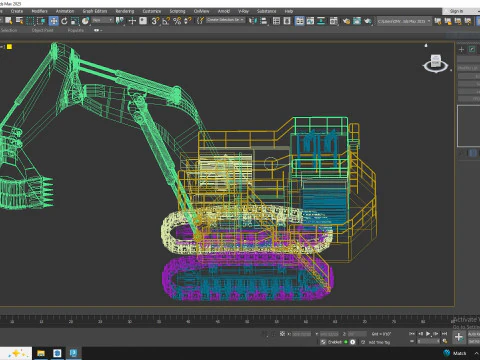This screenshot has width=480, height=360.
Task: Toggle the Window/Crossing selection mode
Action: (41, 21)
